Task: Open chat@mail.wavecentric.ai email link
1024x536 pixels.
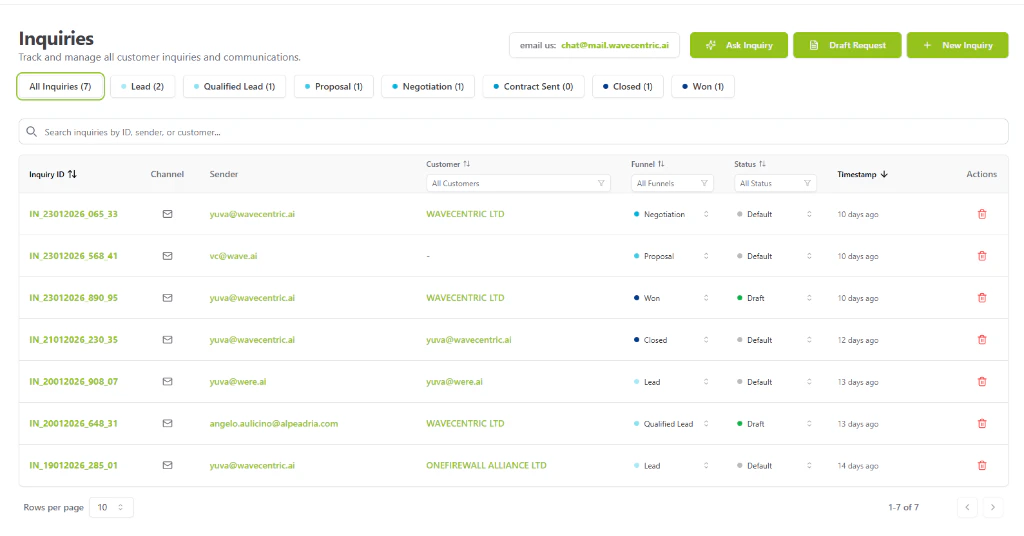Action: [x=615, y=45]
